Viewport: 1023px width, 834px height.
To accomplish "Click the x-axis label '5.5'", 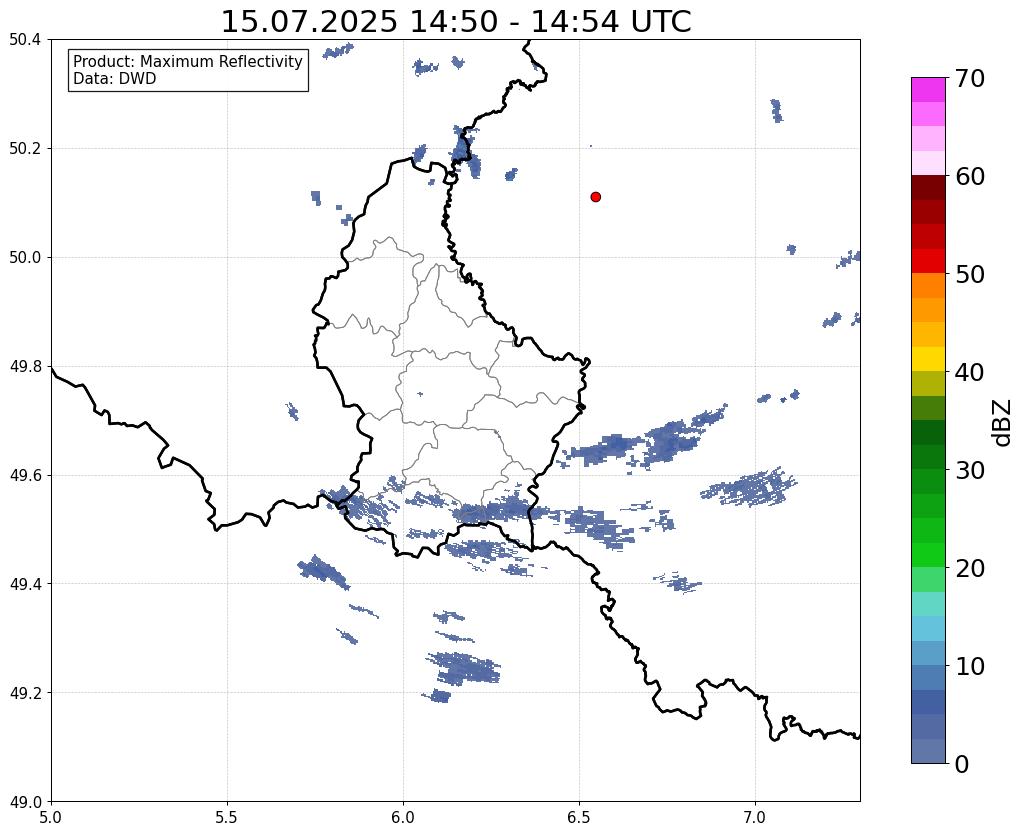I will pos(227,817).
